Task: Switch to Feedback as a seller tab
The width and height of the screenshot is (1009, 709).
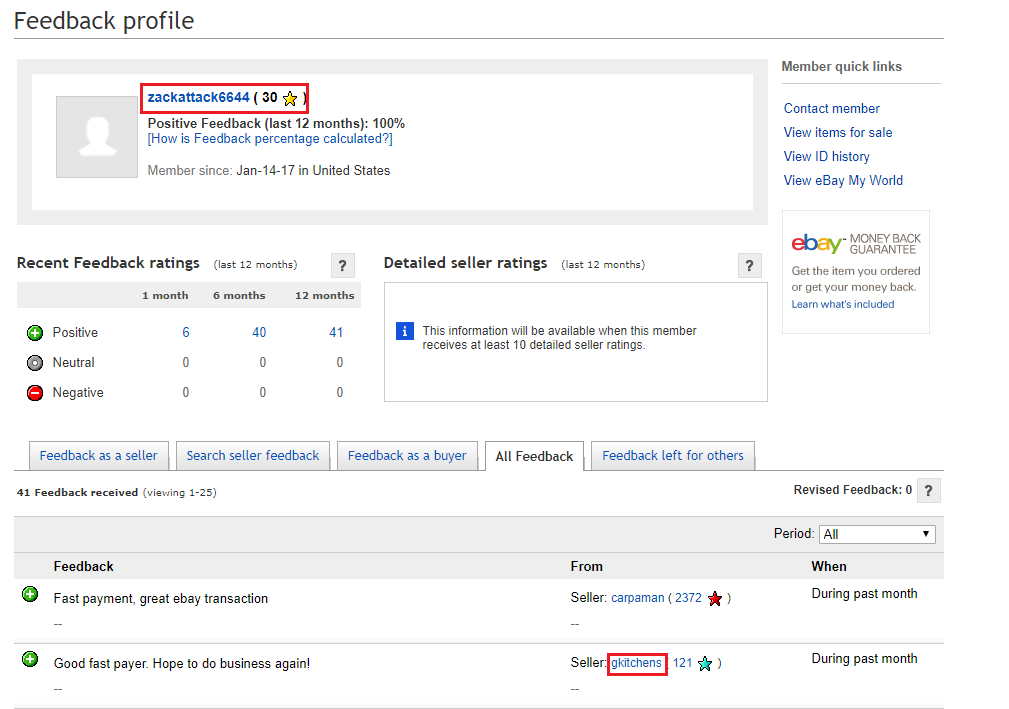Action: pyautogui.click(x=99, y=456)
